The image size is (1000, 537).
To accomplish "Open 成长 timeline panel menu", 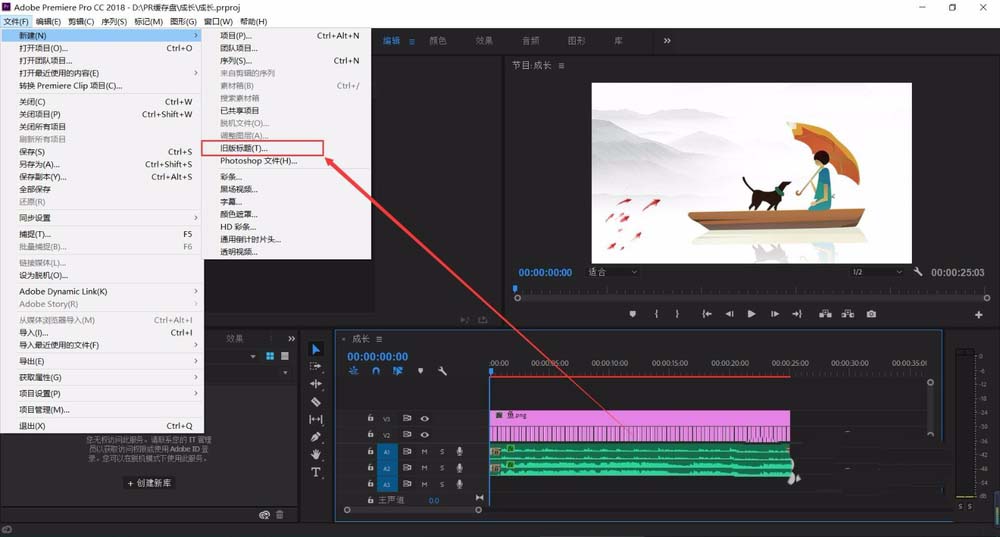I will coord(379,339).
